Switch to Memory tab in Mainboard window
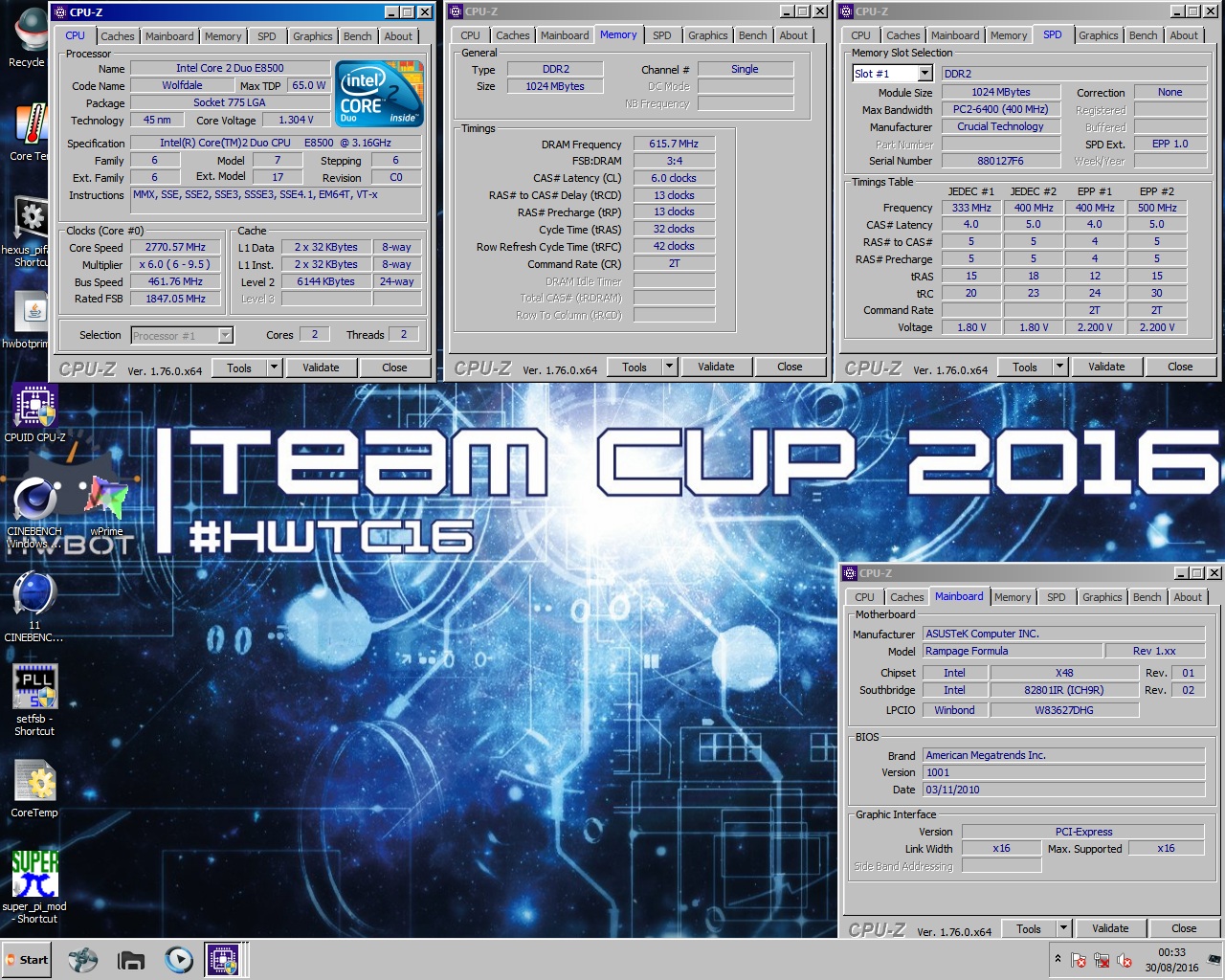 (1013, 597)
